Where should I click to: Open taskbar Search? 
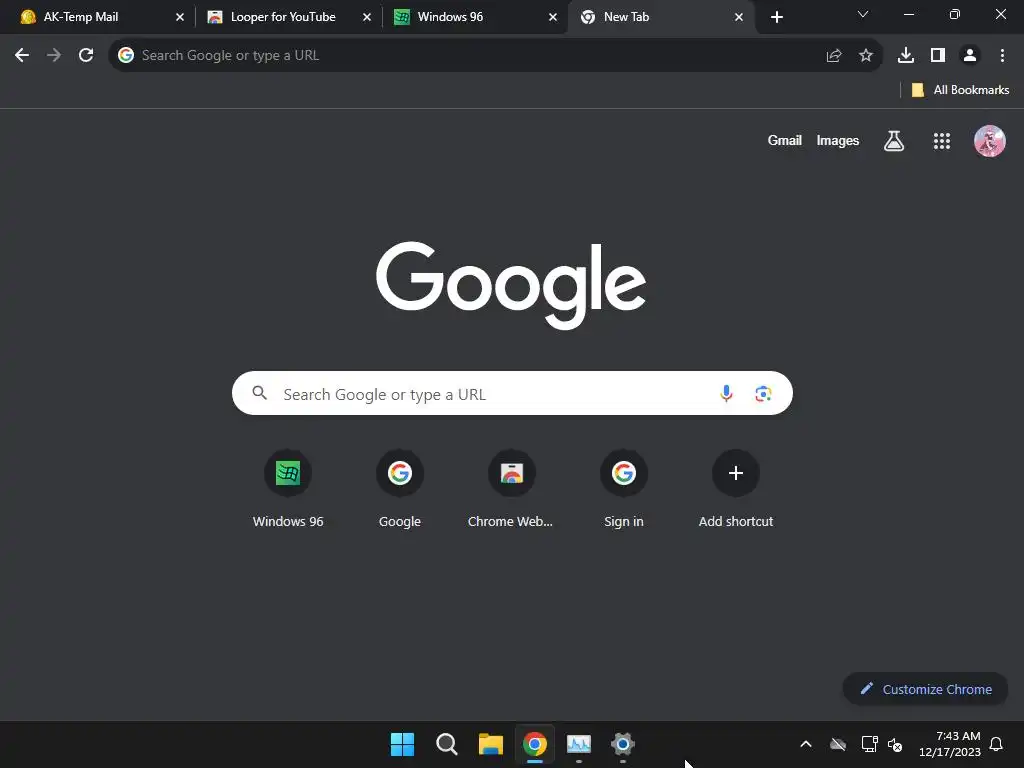pos(447,744)
